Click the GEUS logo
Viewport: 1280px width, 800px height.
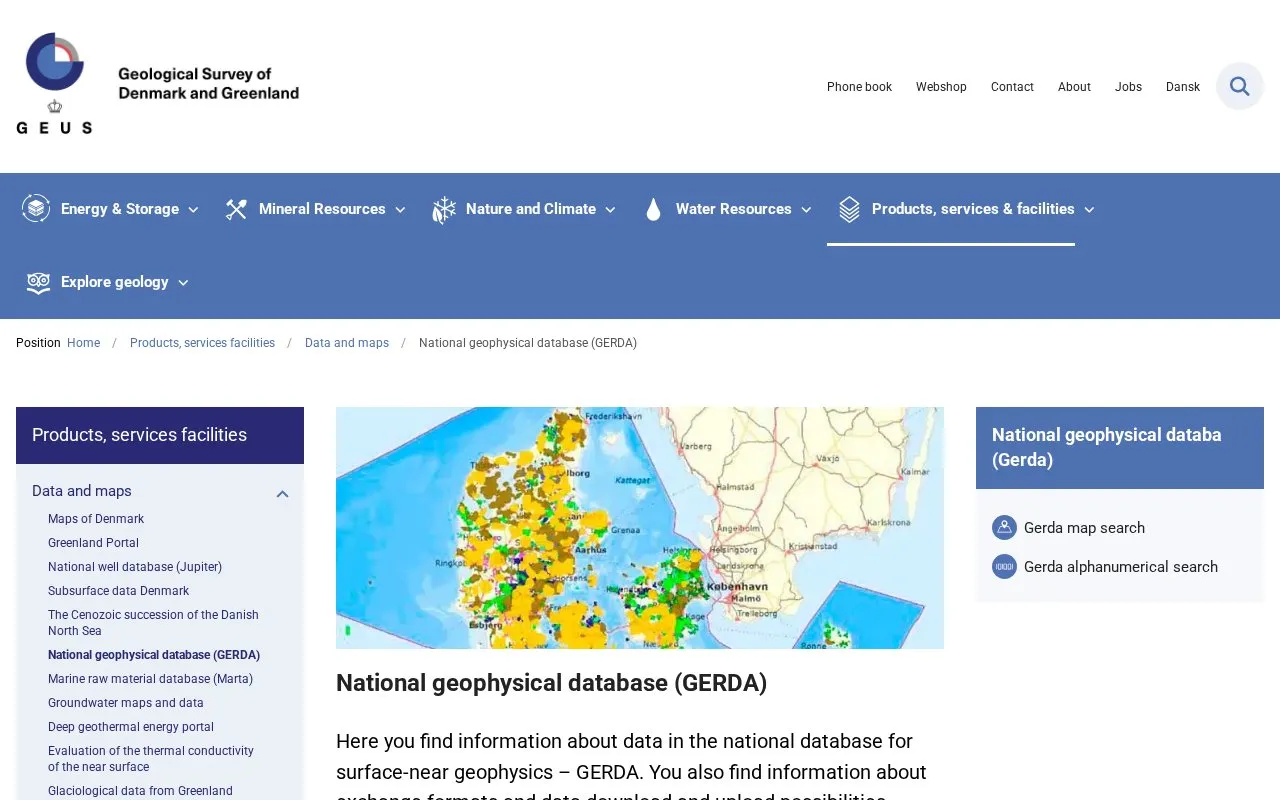click(158, 84)
